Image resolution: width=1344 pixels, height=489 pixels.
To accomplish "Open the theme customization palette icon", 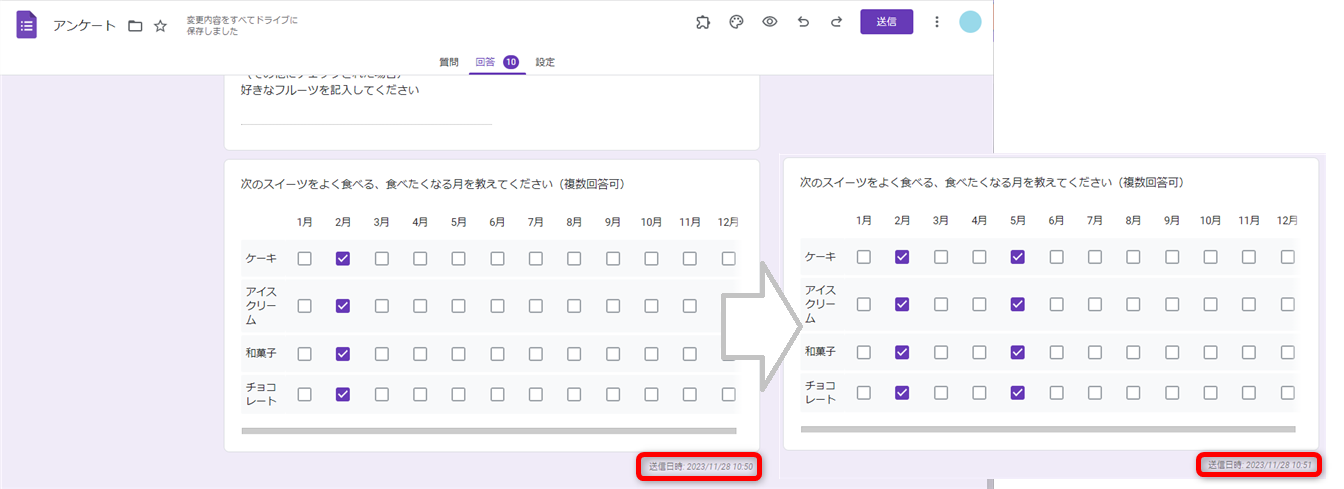I will tap(736, 22).
